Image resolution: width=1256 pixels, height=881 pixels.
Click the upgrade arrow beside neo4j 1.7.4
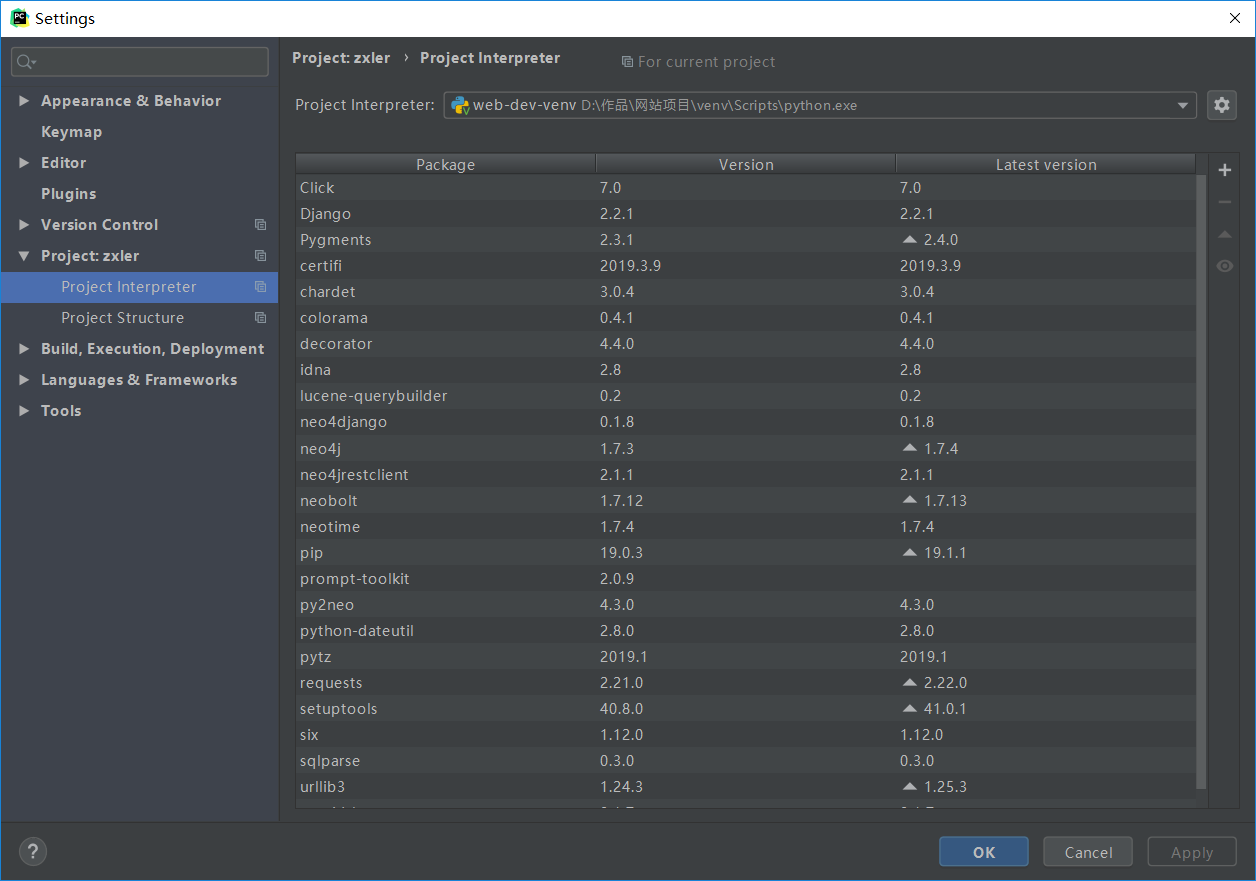[909, 448]
